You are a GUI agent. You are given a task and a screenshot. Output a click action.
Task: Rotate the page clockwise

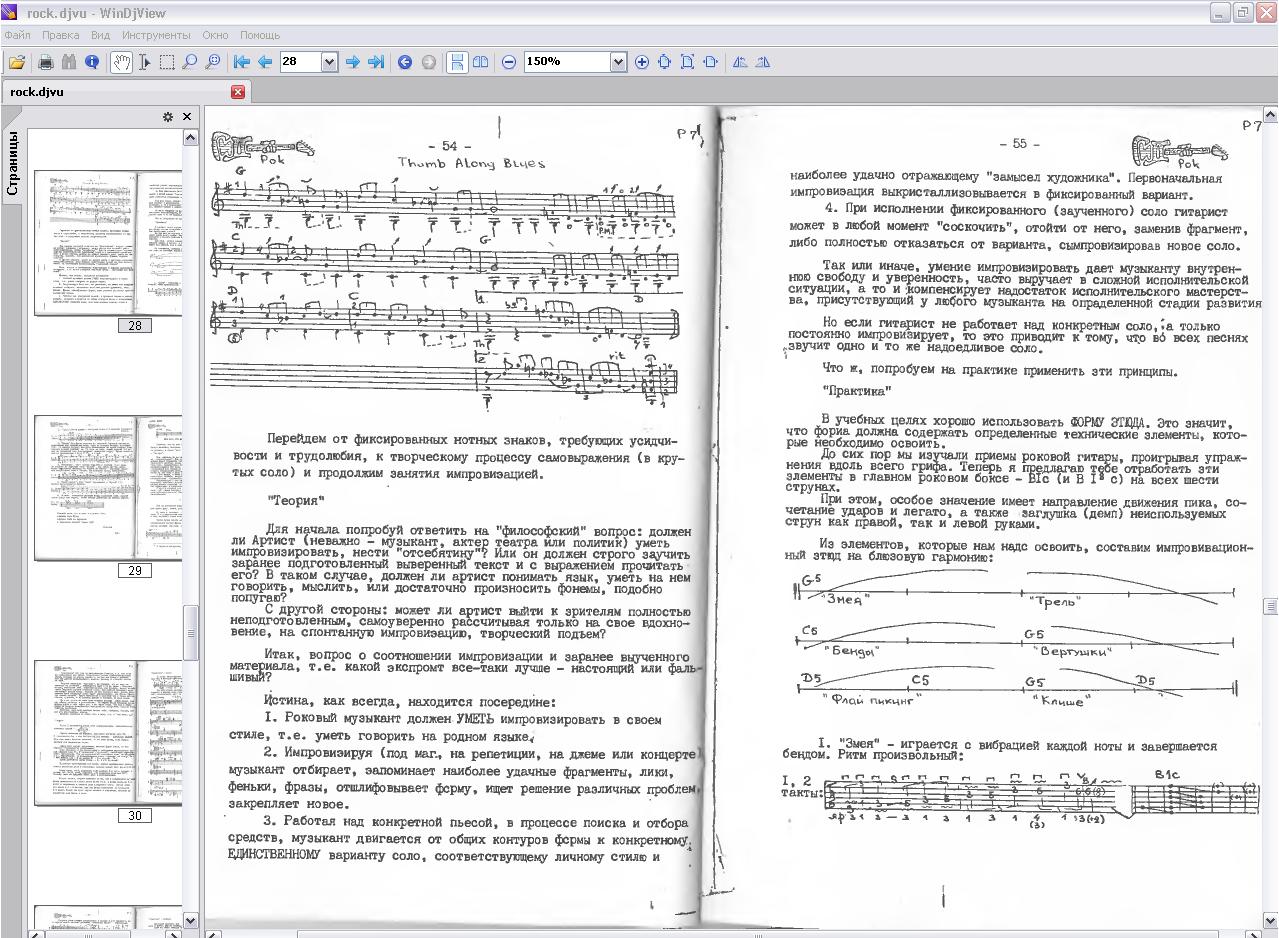point(763,62)
